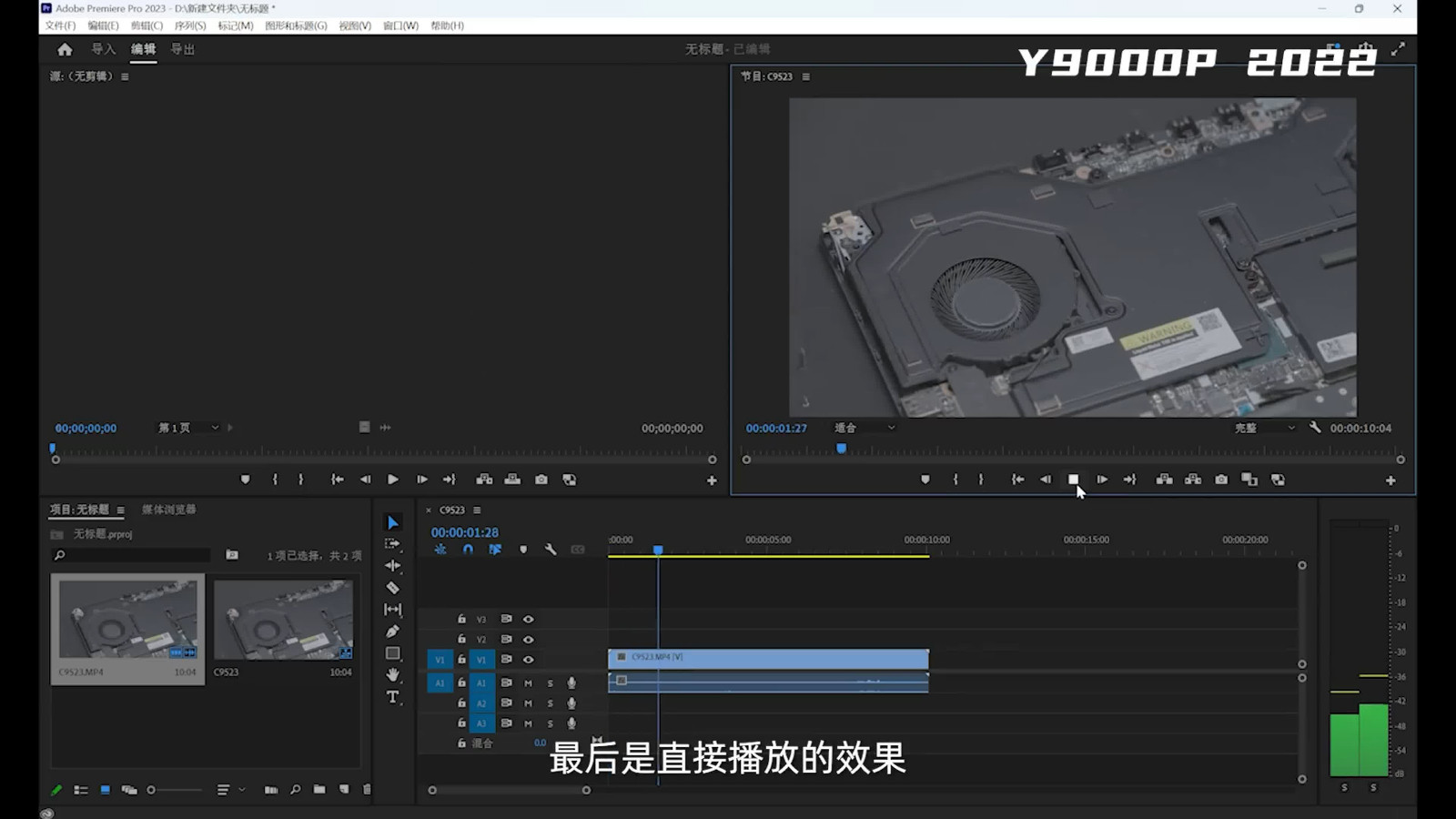This screenshot has height=819, width=1456.
Task: Mark In point in Program monitor
Action: pyautogui.click(x=955, y=480)
